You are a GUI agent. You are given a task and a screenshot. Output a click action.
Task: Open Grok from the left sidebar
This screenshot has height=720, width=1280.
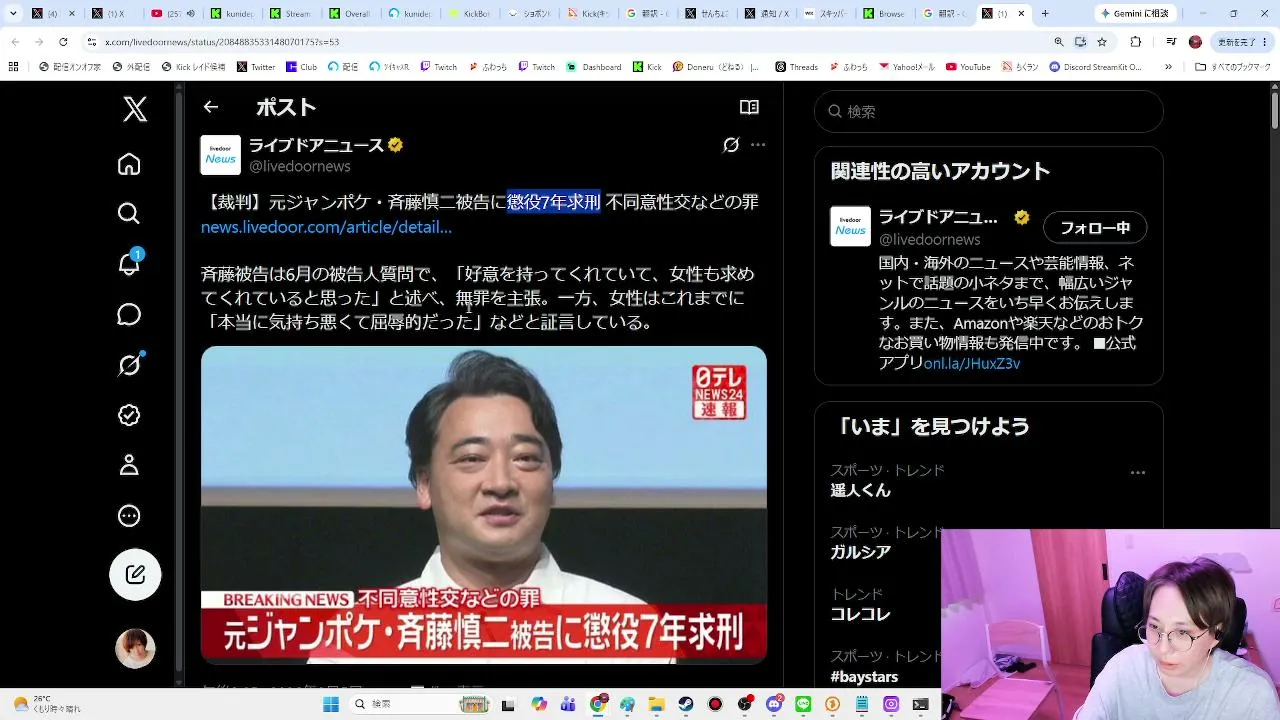point(129,365)
